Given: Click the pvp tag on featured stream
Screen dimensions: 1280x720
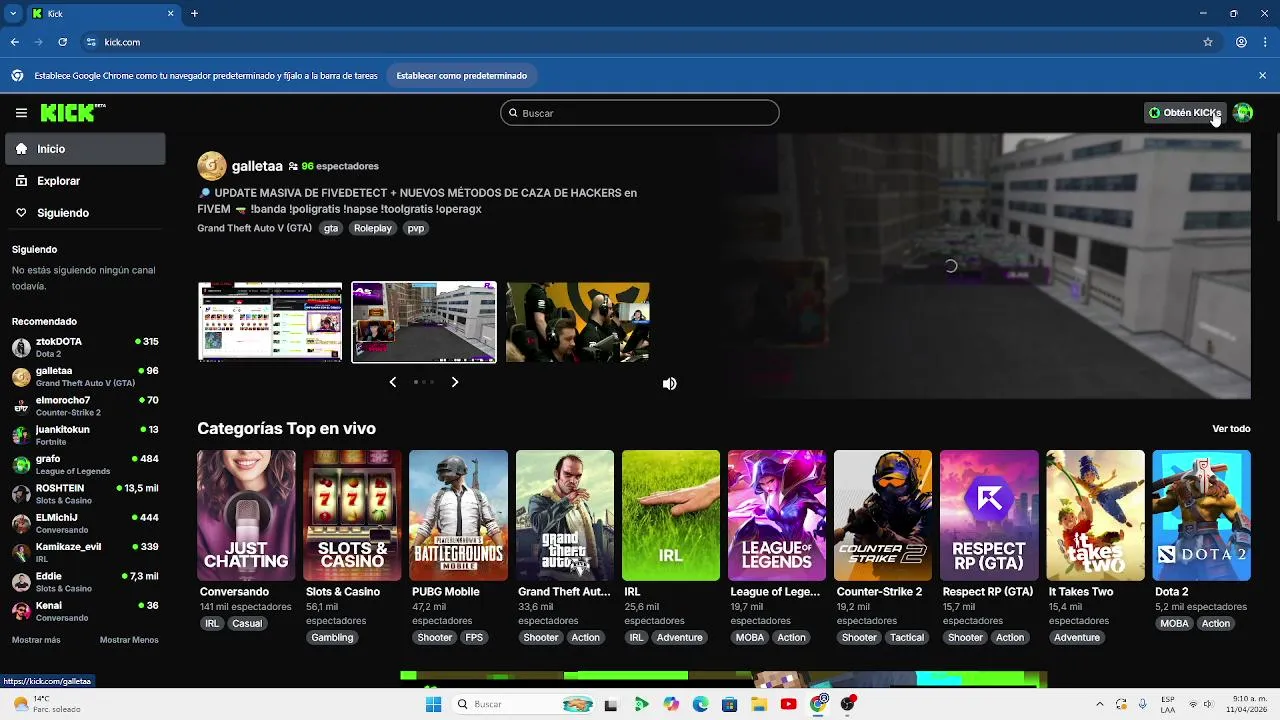Looking at the screenshot, I should [x=416, y=228].
